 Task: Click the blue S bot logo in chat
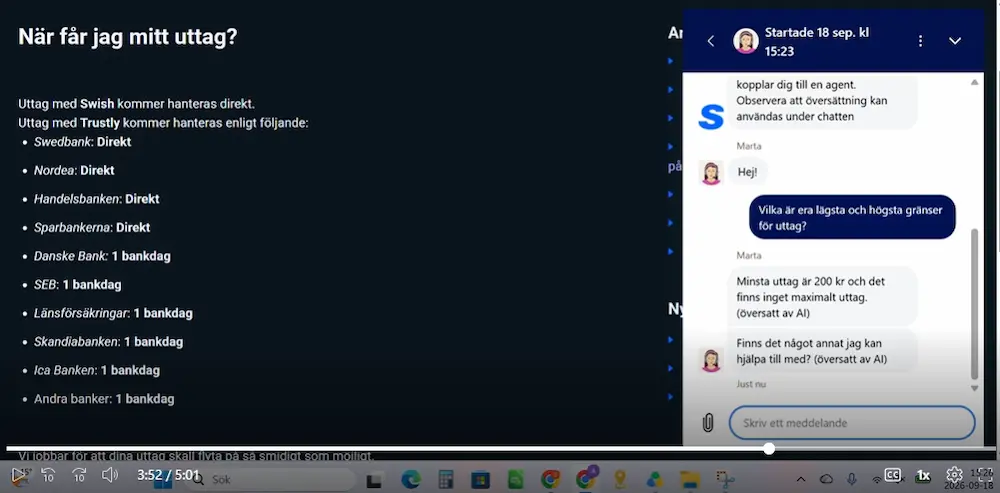[711, 117]
